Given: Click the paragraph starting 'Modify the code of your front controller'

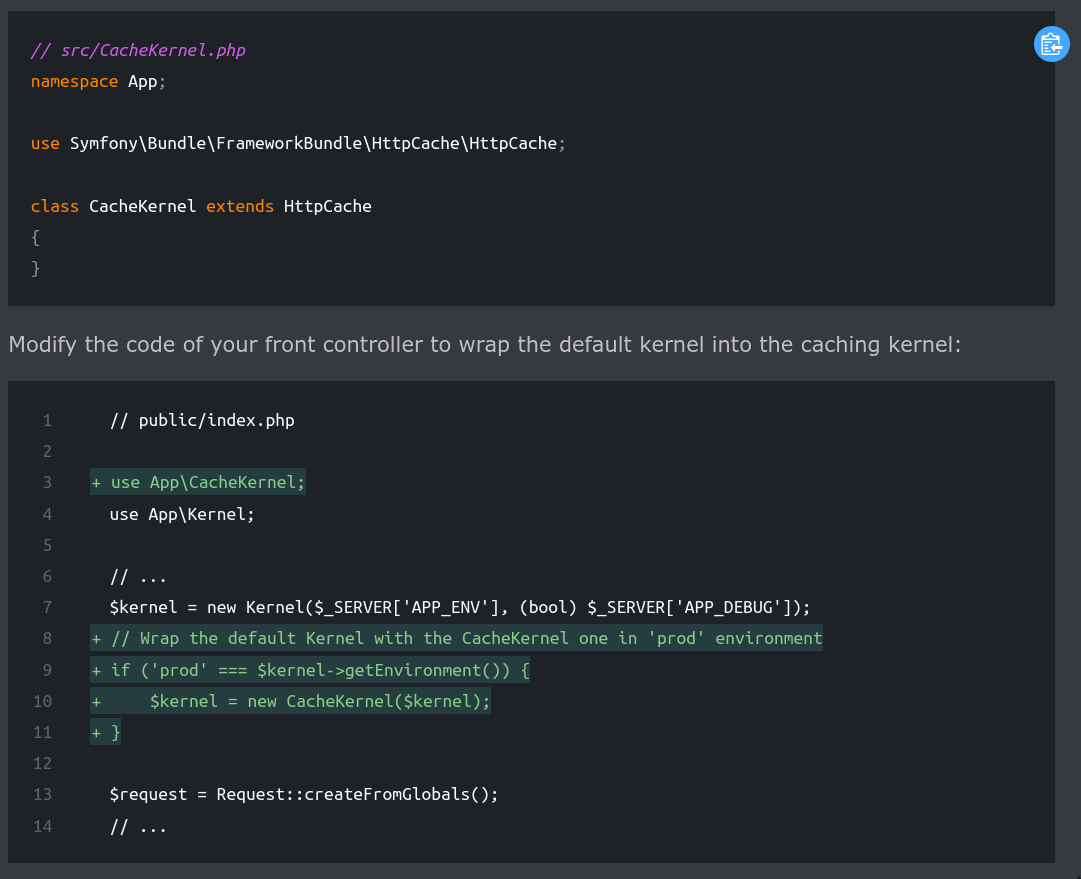Looking at the screenshot, I should tap(485, 344).
